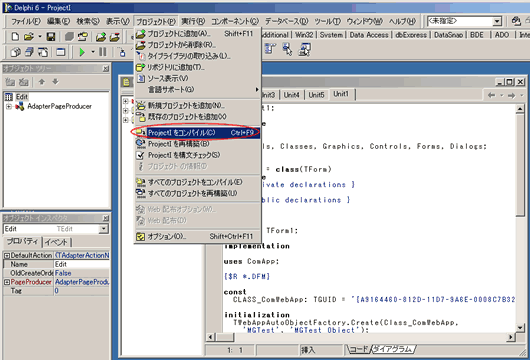Open the desktop combo box dropdown <未指定>

(x=497, y=21)
